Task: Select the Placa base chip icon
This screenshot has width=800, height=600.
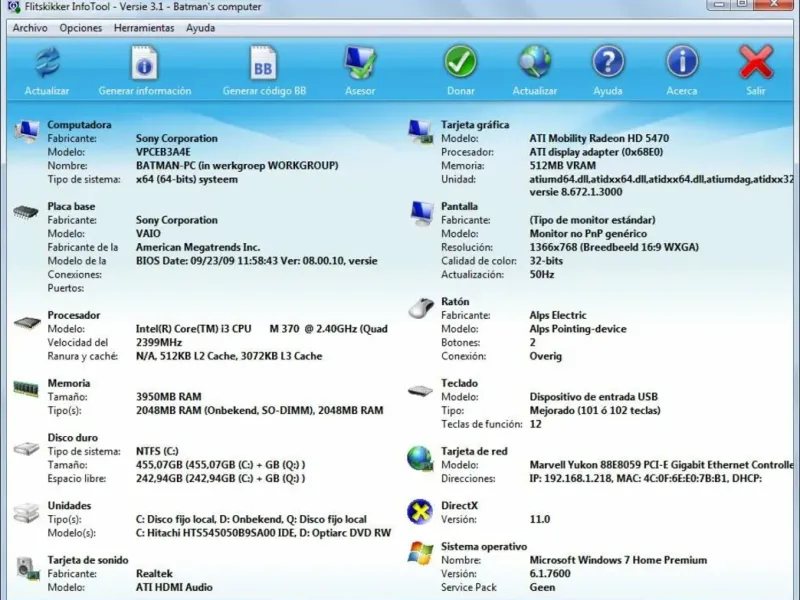Action: click(x=26, y=211)
